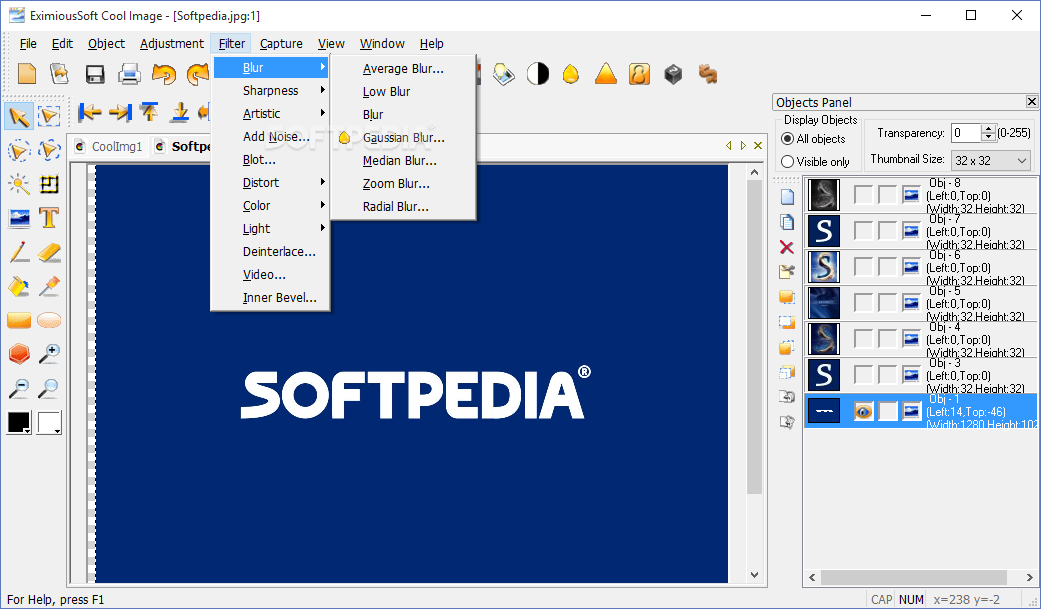
Task: Click the New file toolbar icon
Action: pyautogui.click(x=27, y=74)
